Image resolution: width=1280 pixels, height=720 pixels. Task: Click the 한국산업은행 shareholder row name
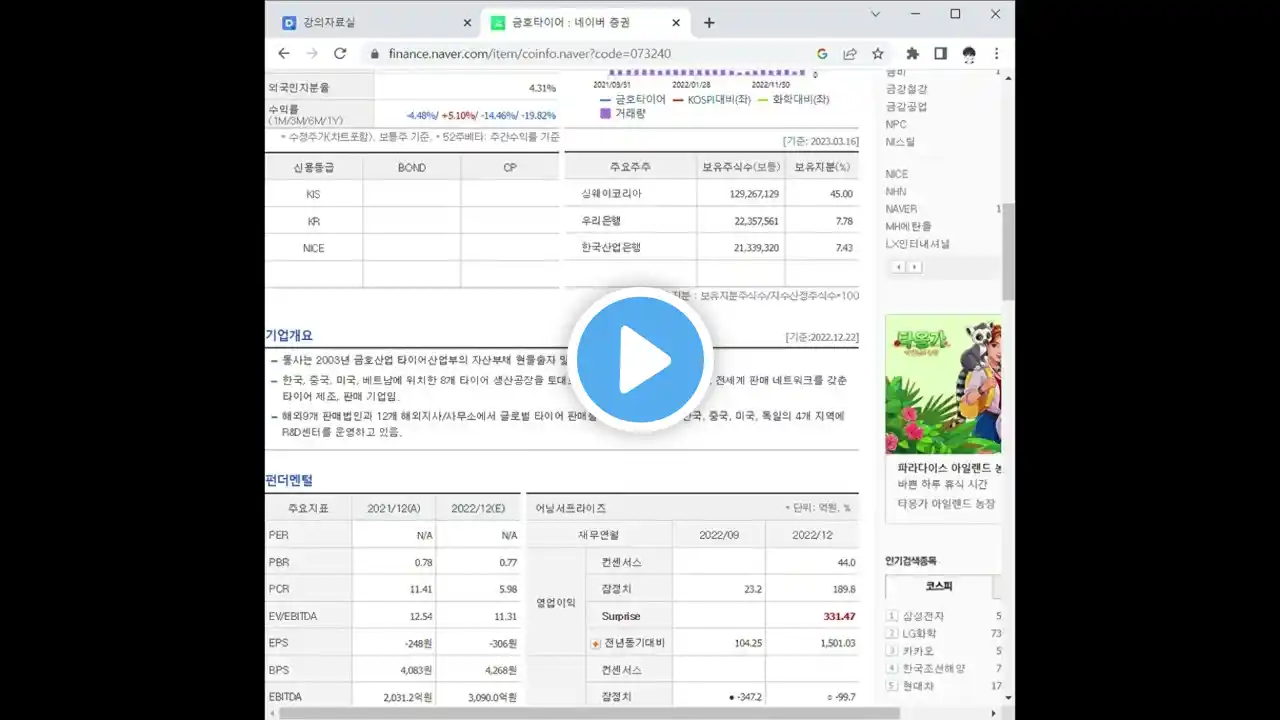(x=611, y=247)
